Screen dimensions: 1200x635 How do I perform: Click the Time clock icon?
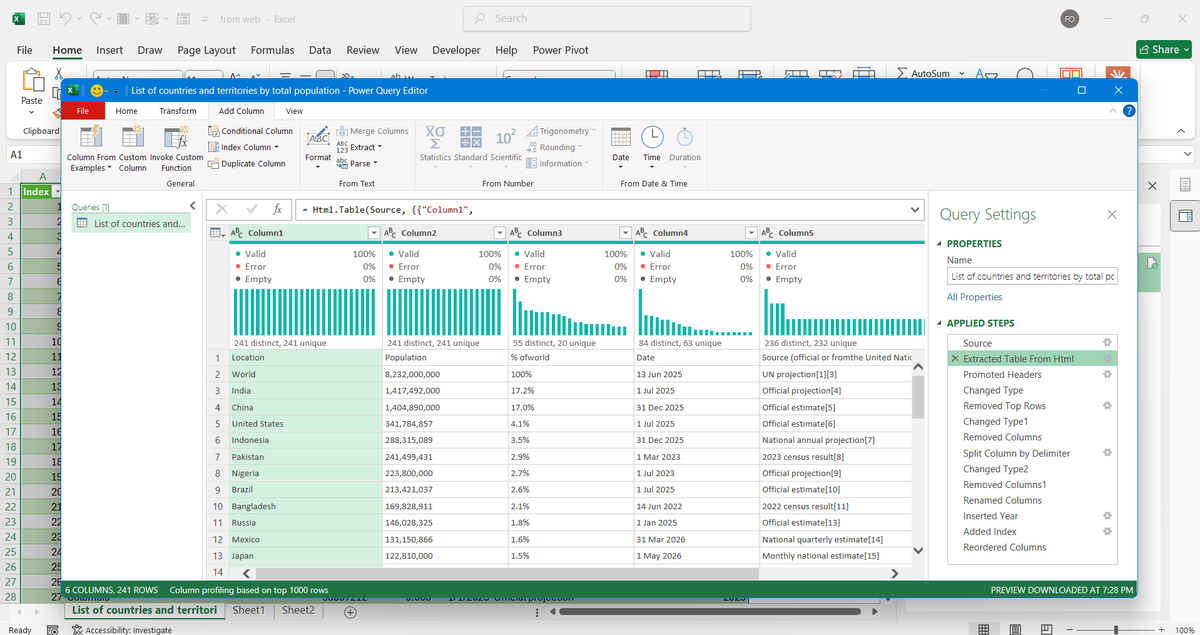[x=652, y=137]
